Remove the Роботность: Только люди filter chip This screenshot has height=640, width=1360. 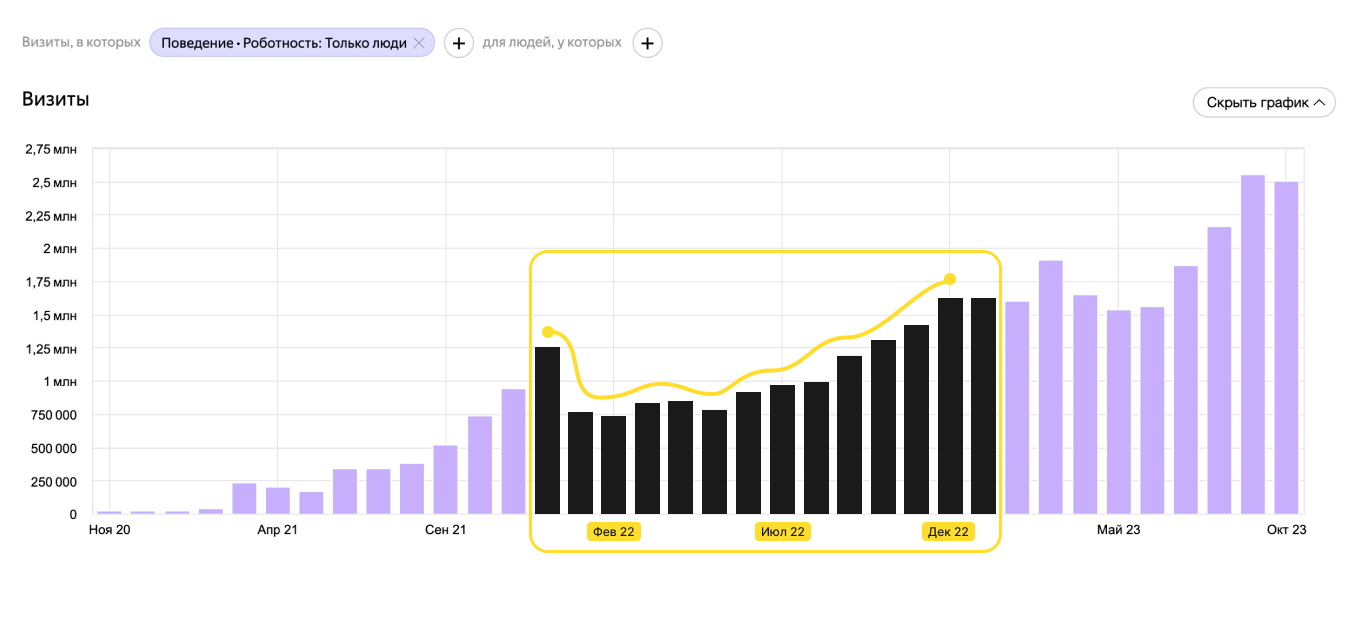point(419,43)
